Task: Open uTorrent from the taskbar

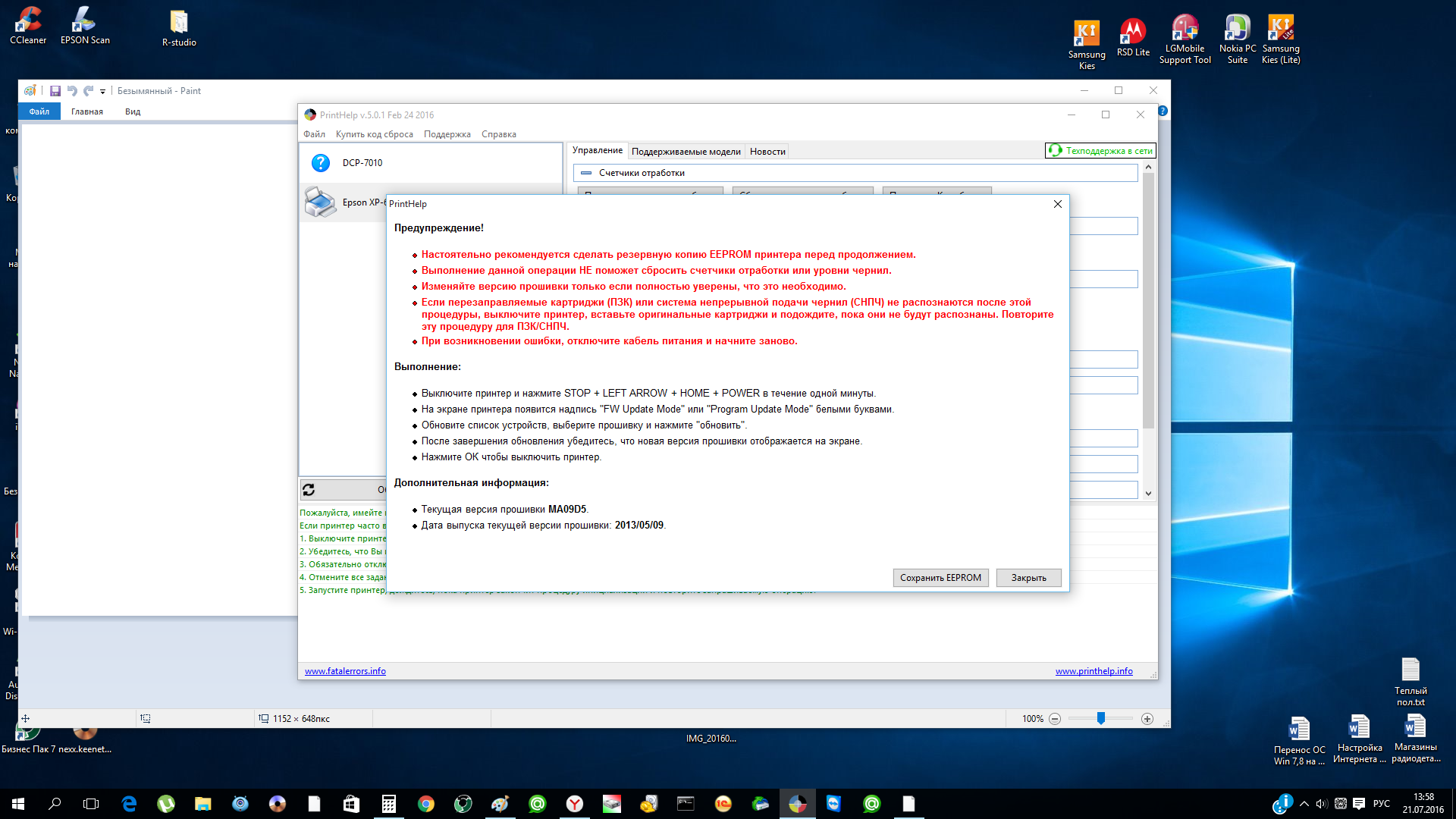Action: click(166, 804)
